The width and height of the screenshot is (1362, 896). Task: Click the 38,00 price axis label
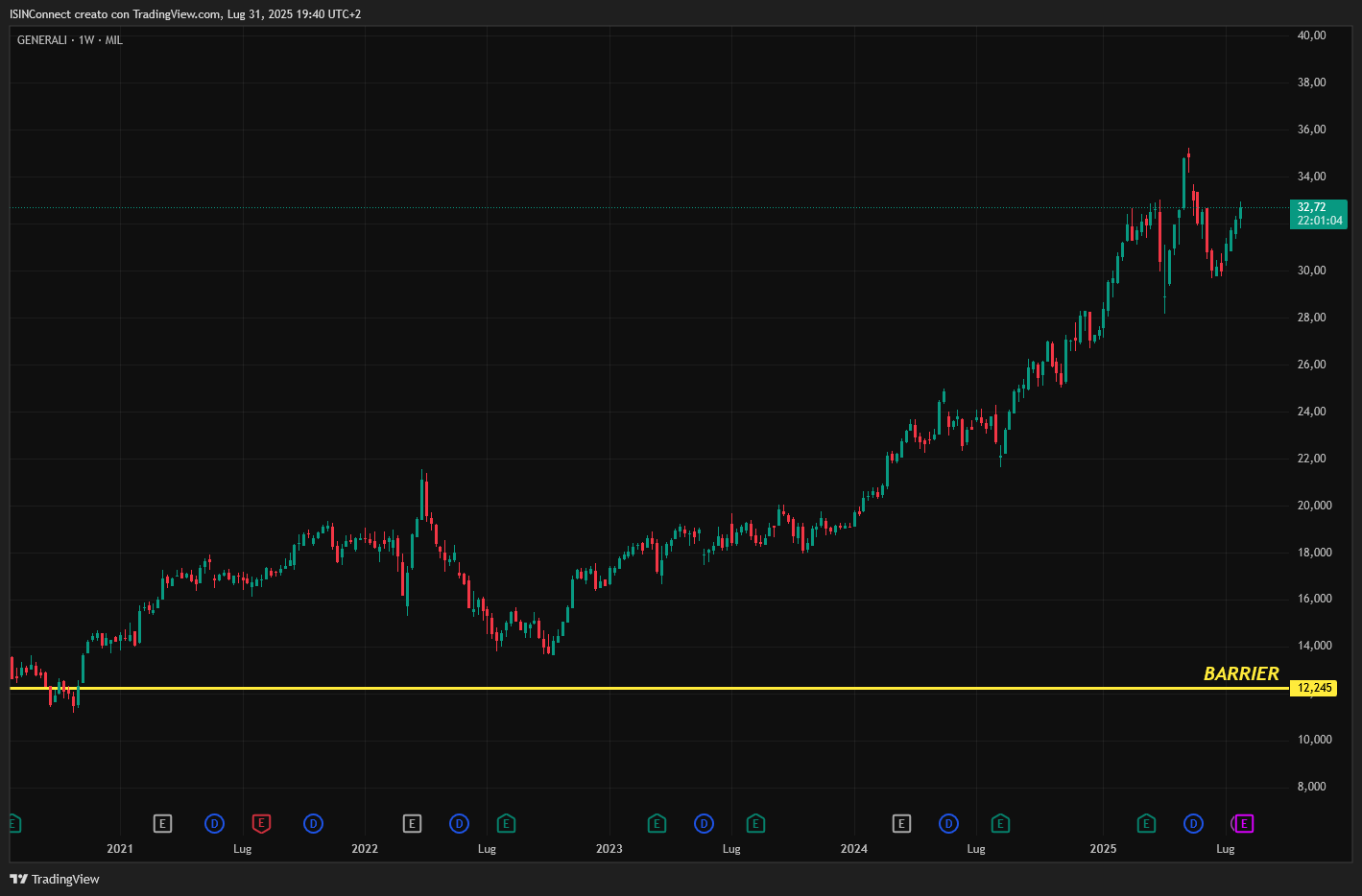click(x=1311, y=83)
